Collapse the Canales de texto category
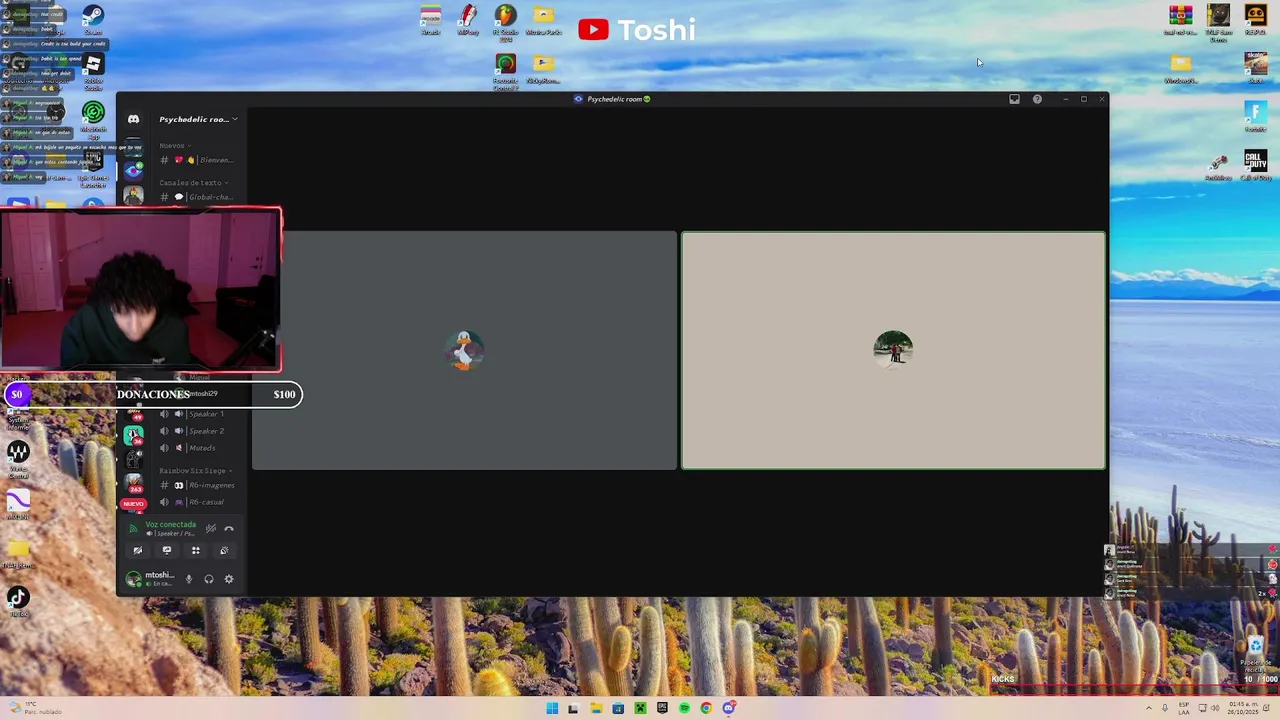 coord(193,183)
